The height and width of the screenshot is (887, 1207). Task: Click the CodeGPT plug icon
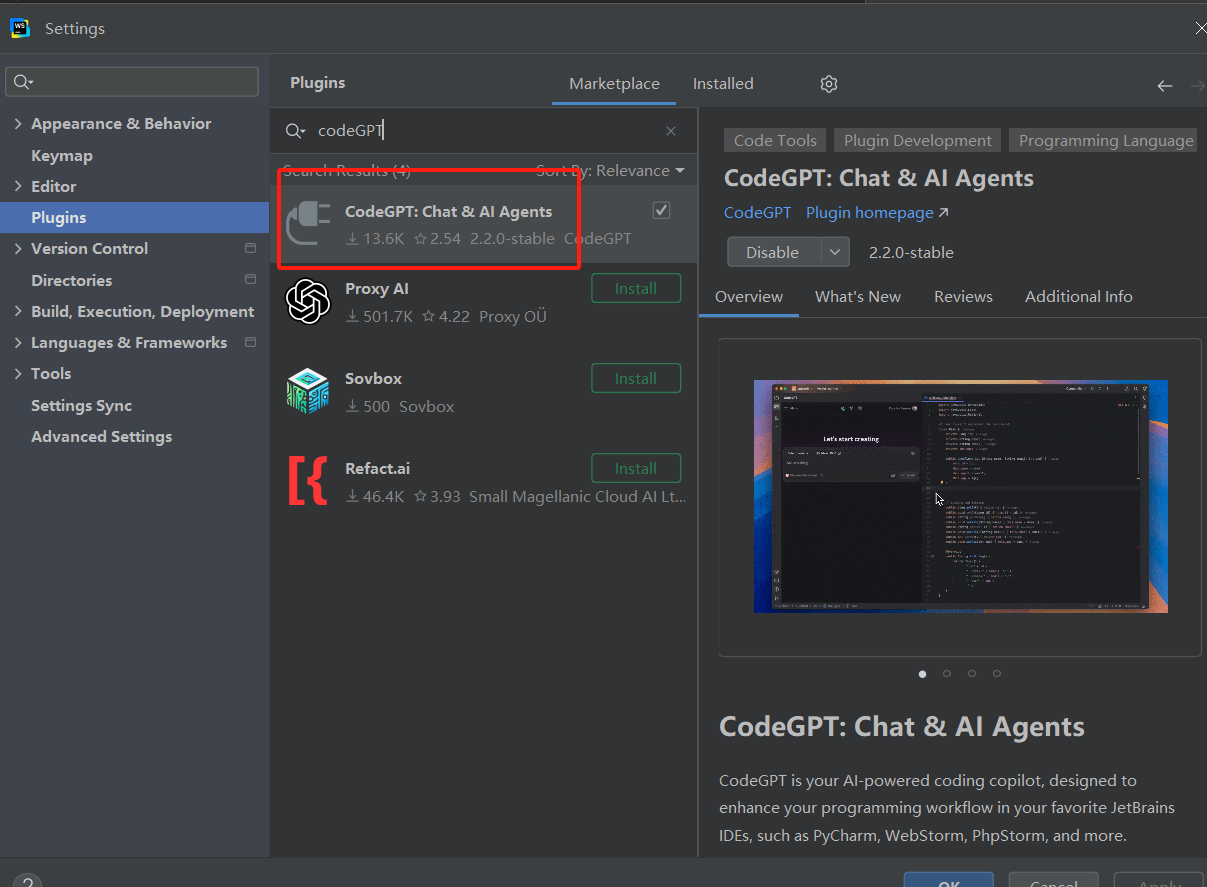(308, 224)
